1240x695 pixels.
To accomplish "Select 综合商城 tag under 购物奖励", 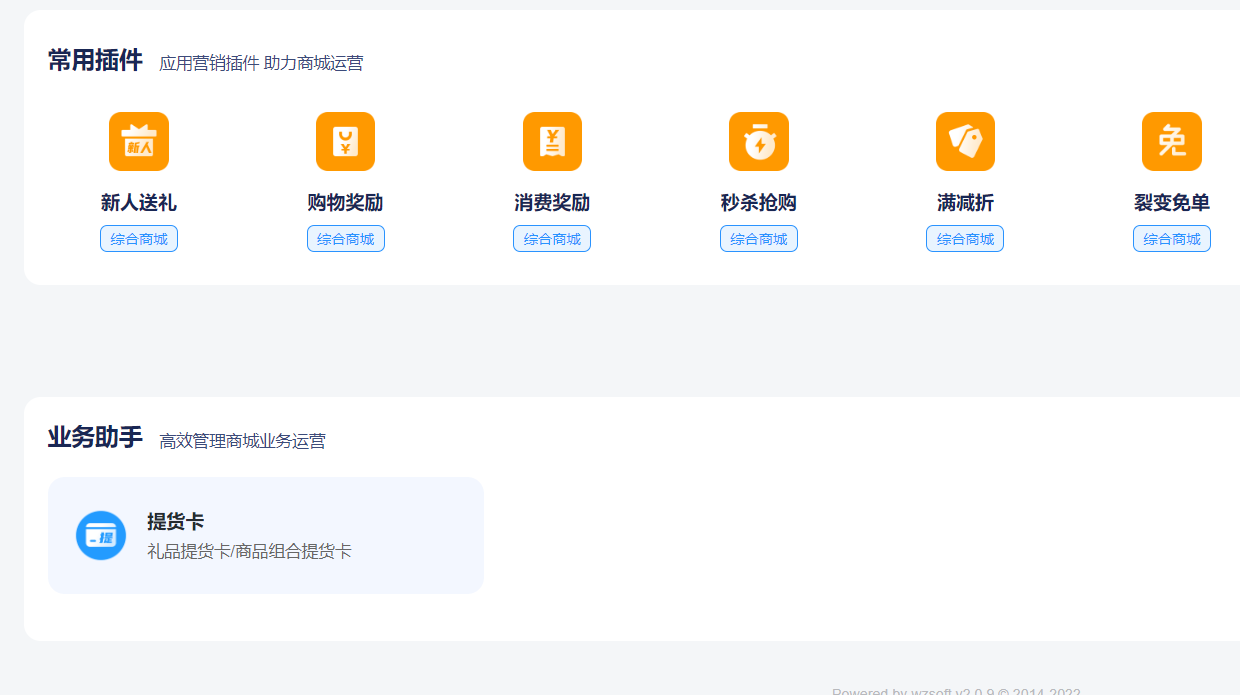I will pyautogui.click(x=346, y=239).
